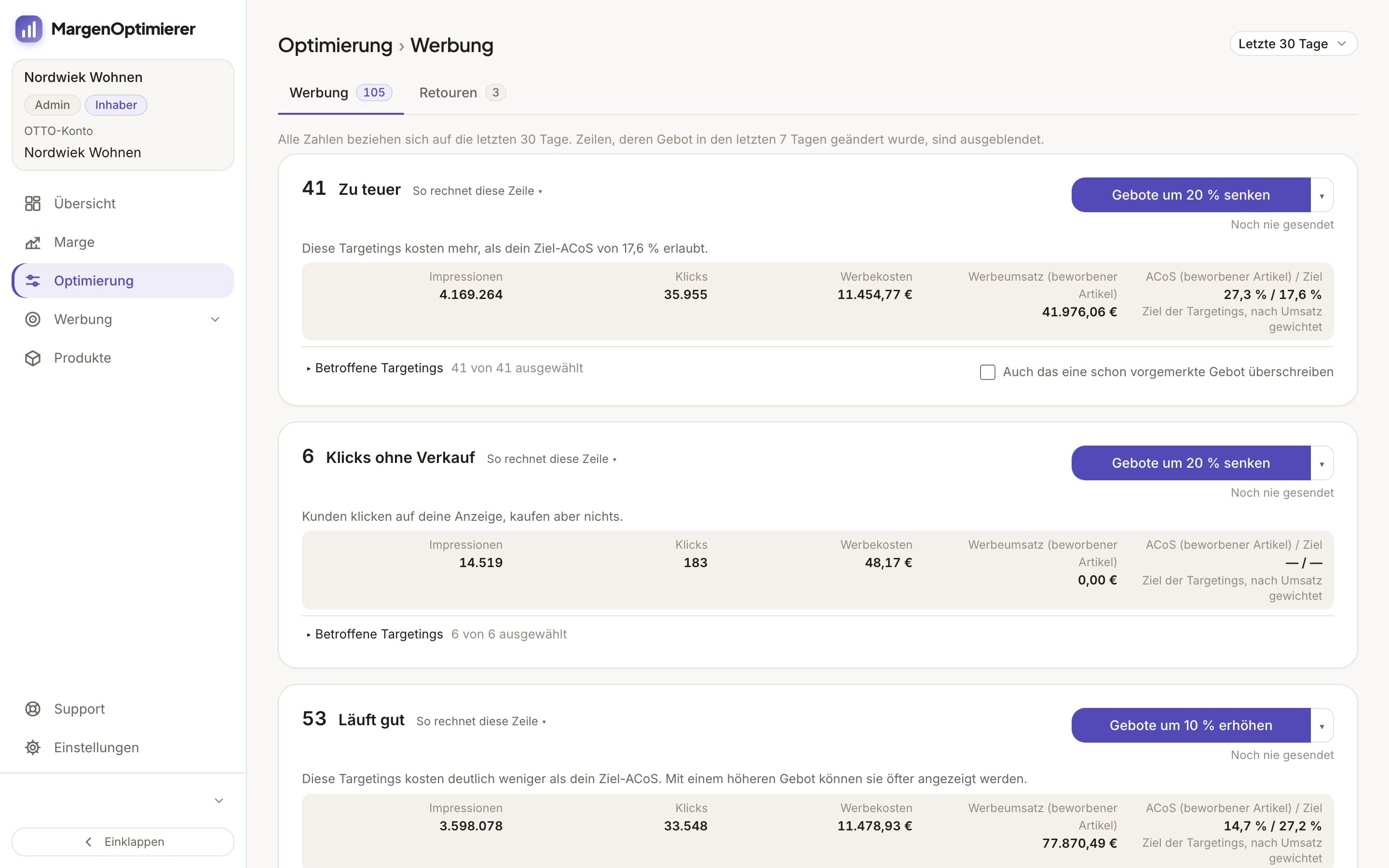Click the Optimierung breadcrumb link

pyautogui.click(x=335, y=45)
